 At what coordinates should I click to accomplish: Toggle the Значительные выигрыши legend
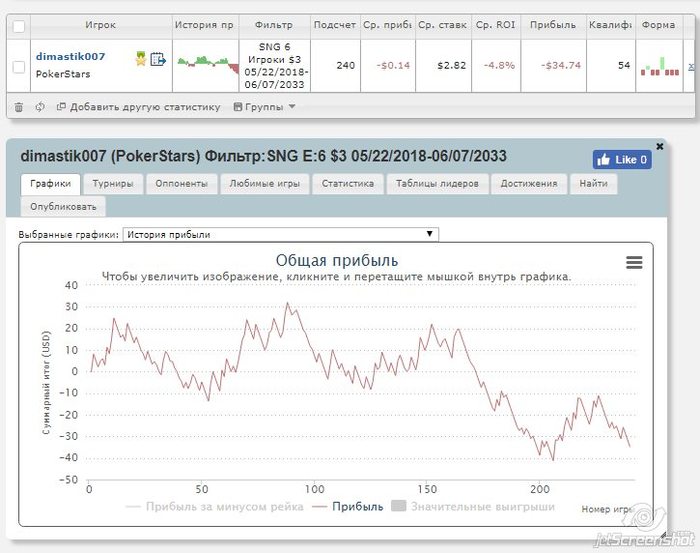(x=473, y=507)
